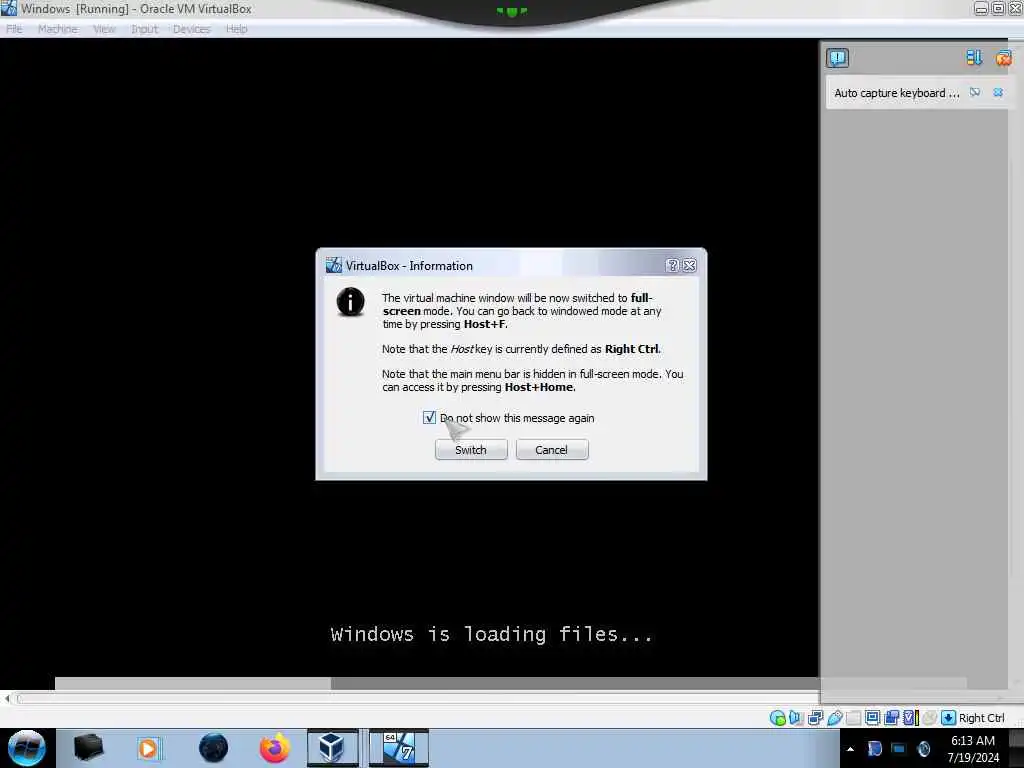The height and width of the screenshot is (768, 1024).
Task: Uncheck 'Do not show this message again'
Action: [429, 418]
